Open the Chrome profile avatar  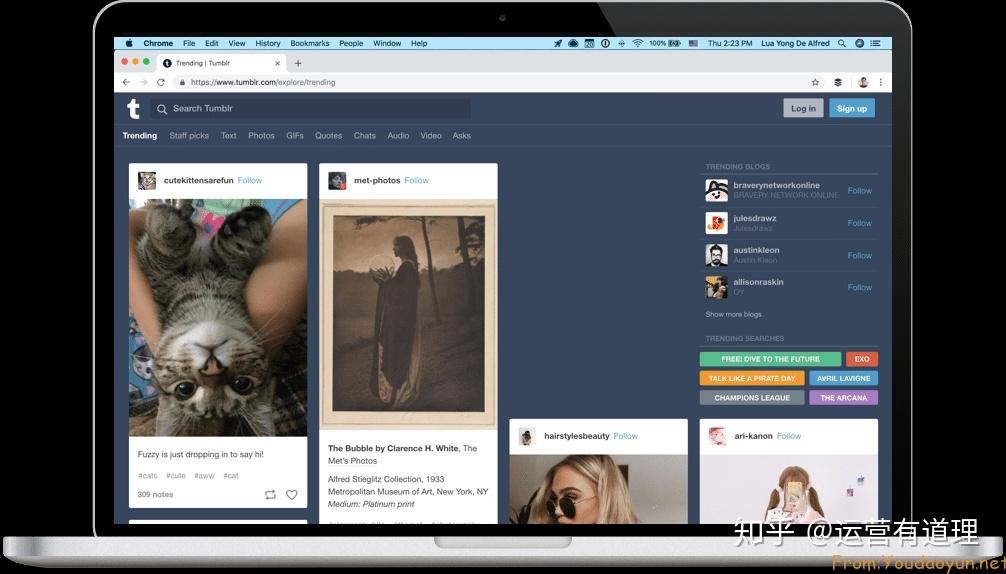tap(864, 82)
